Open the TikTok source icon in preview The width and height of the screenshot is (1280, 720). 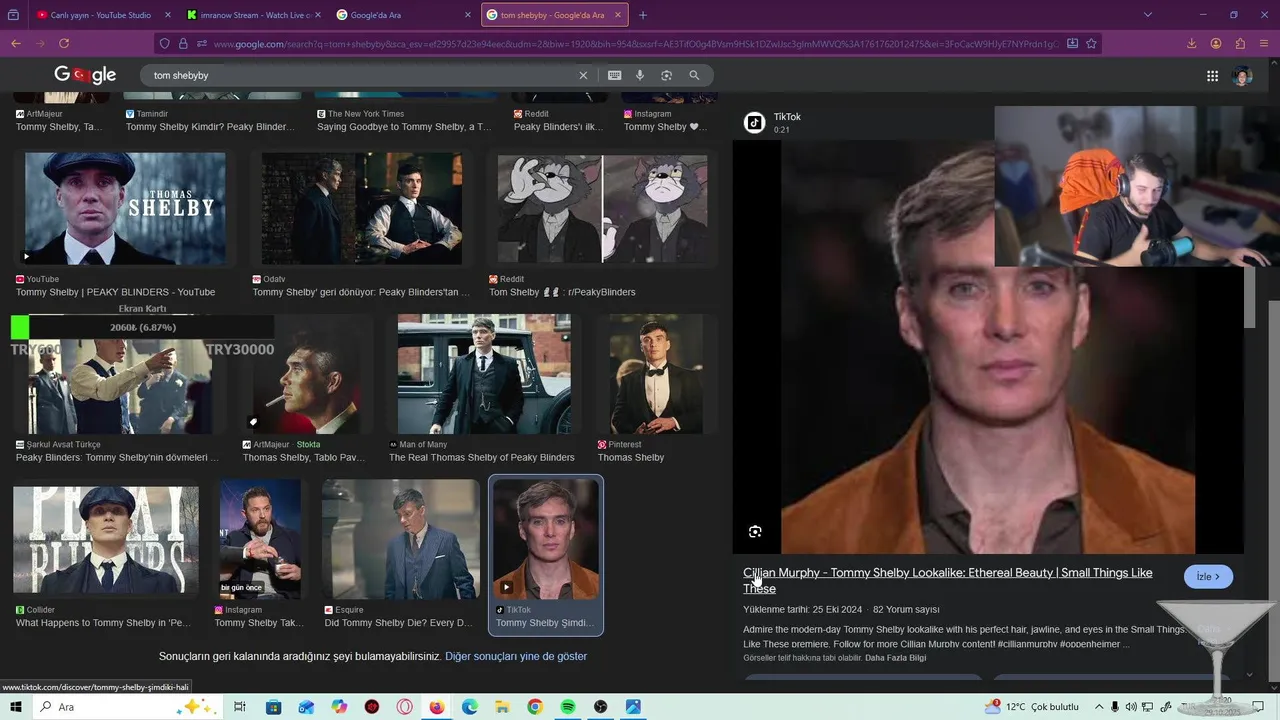tap(755, 122)
